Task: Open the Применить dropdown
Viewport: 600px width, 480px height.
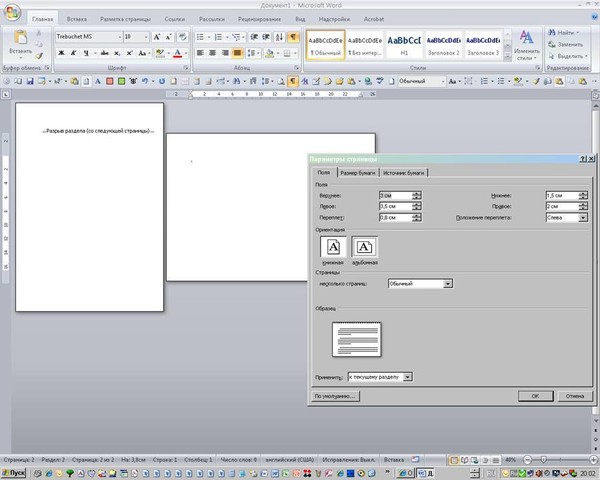Action: [408, 377]
